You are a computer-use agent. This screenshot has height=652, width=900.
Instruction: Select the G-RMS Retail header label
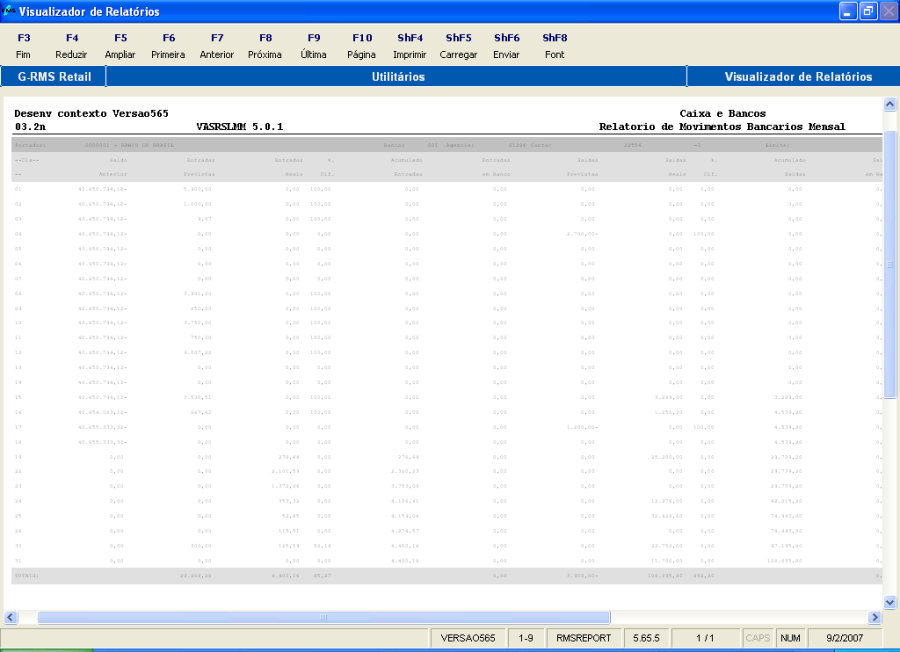[55, 76]
